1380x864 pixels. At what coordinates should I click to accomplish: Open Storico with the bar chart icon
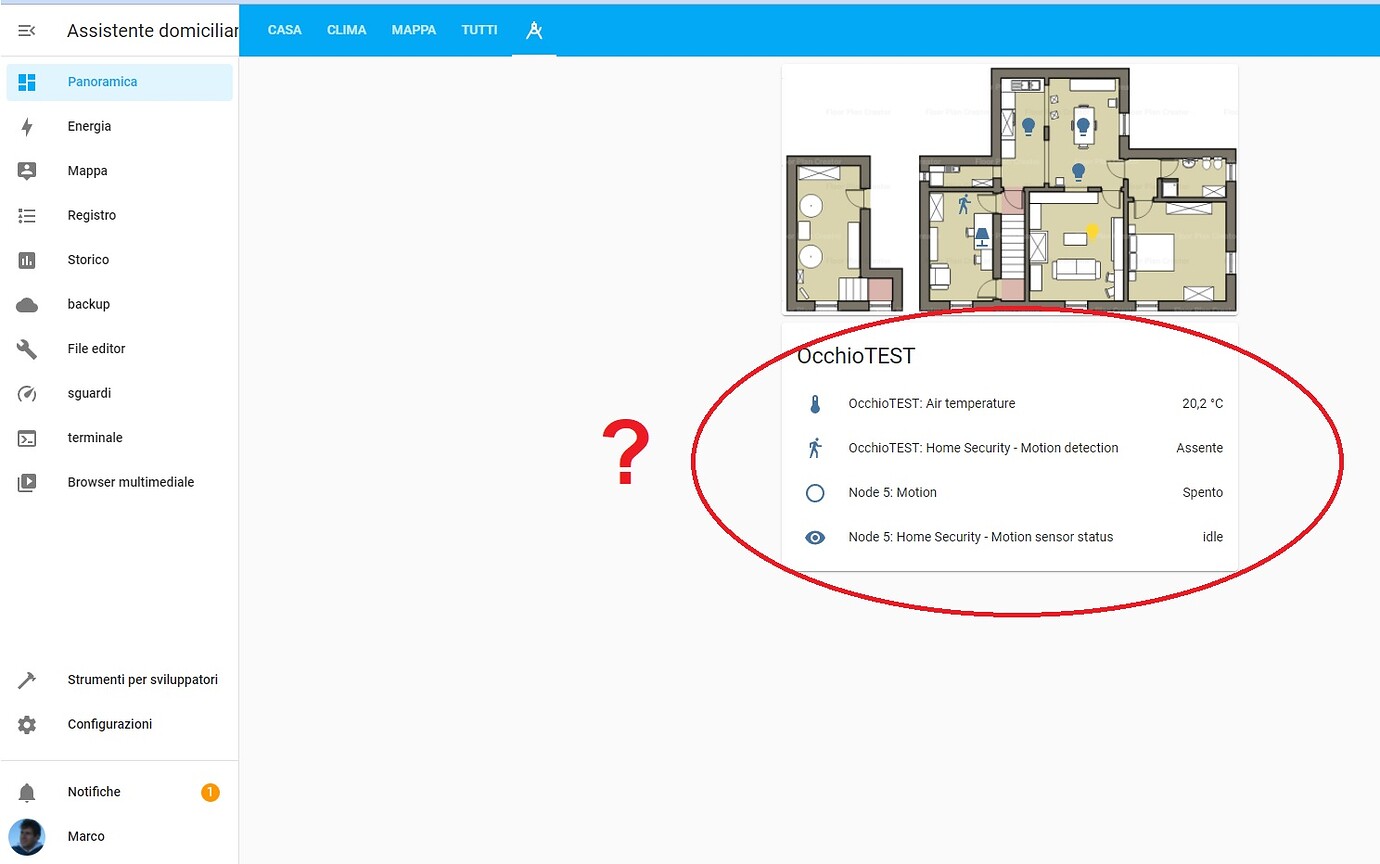(x=27, y=259)
